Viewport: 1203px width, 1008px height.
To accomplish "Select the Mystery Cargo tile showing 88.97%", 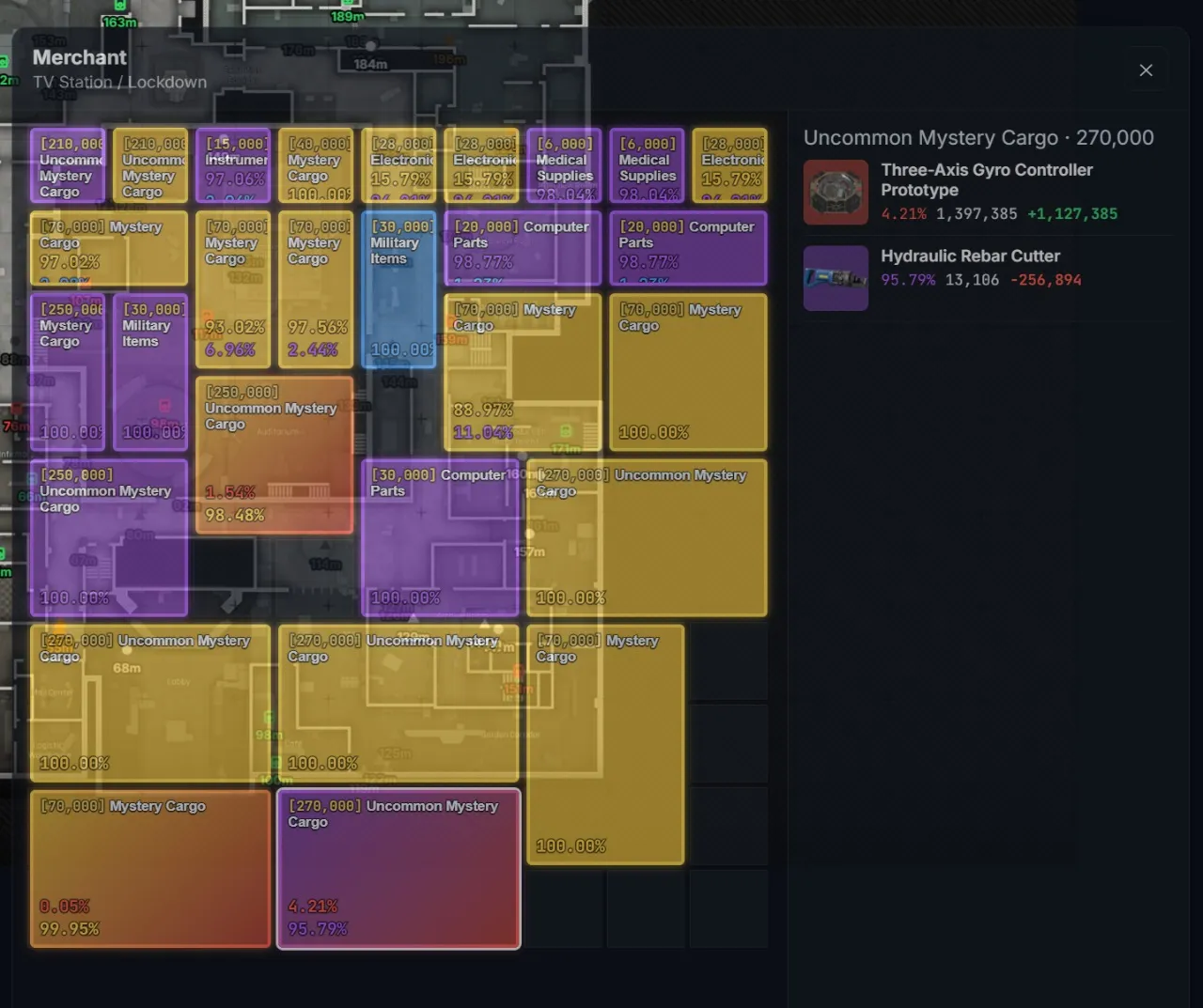I will coord(523,372).
